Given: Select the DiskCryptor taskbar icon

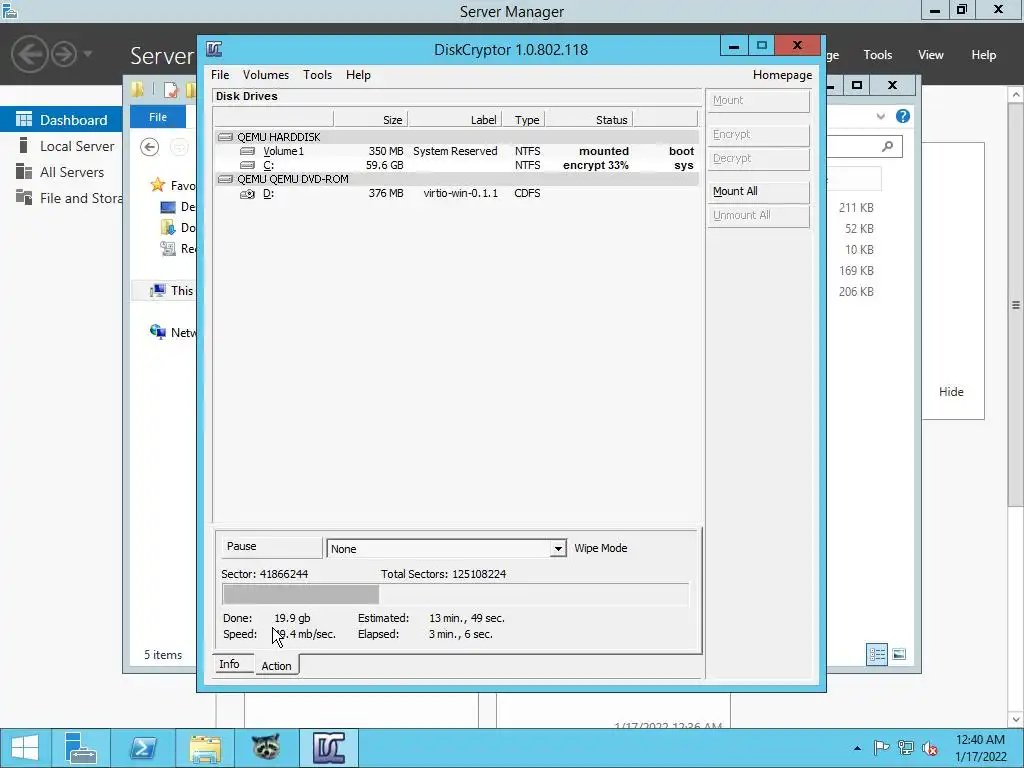Looking at the screenshot, I should tap(328, 748).
